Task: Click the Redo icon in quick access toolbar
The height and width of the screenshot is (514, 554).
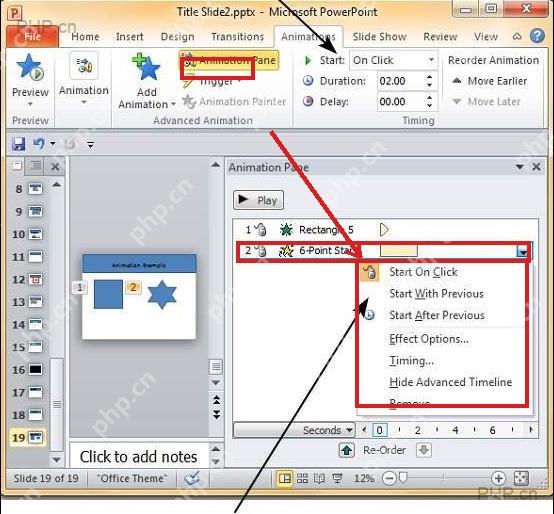Action: [70, 144]
